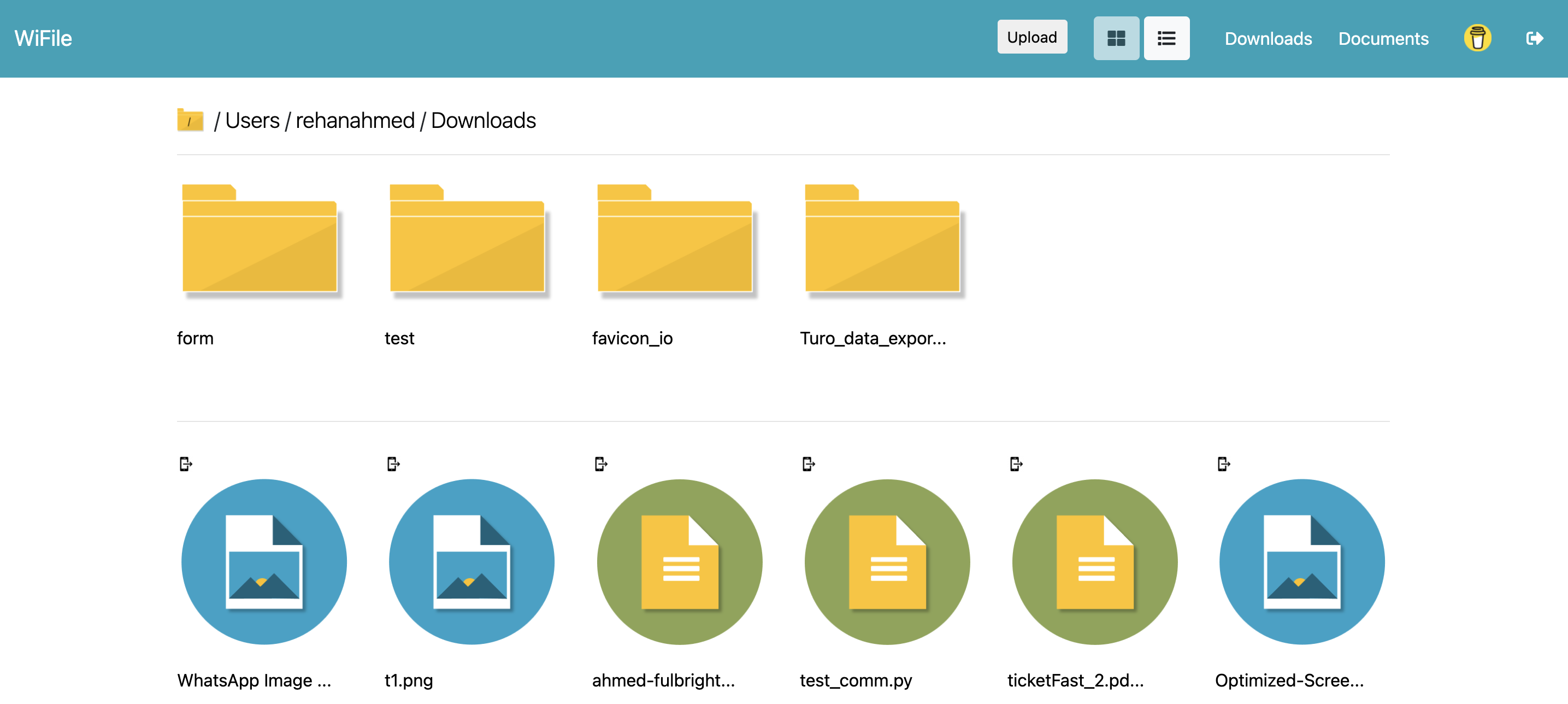Open the Turo_data_expor... folder
Screen dimensions: 1568x704
(x=882, y=239)
